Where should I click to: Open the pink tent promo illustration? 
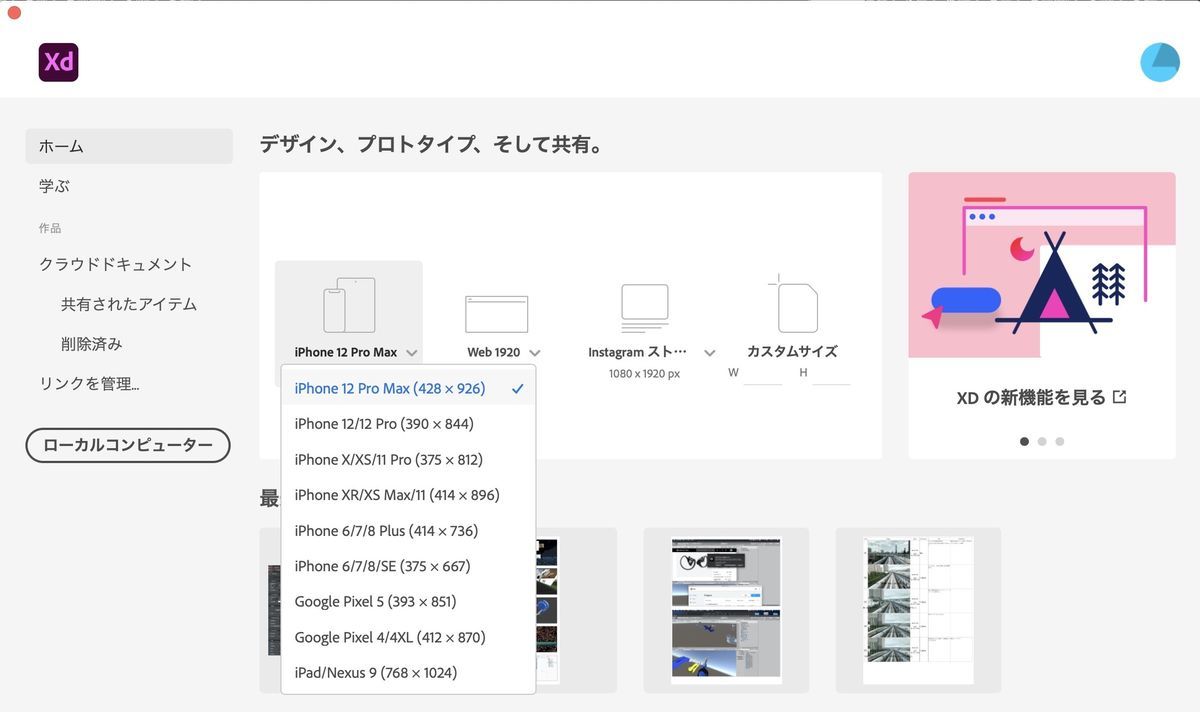click(x=1042, y=265)
